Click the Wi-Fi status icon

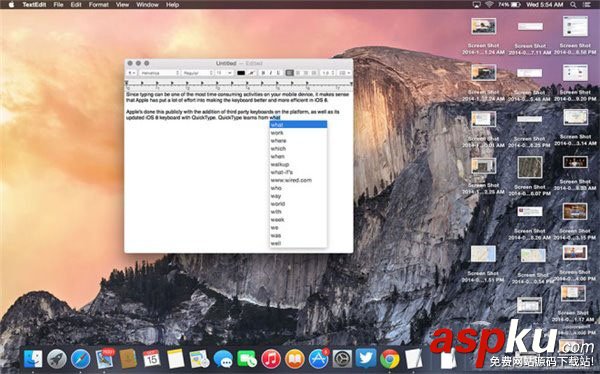tap(489, 5)
